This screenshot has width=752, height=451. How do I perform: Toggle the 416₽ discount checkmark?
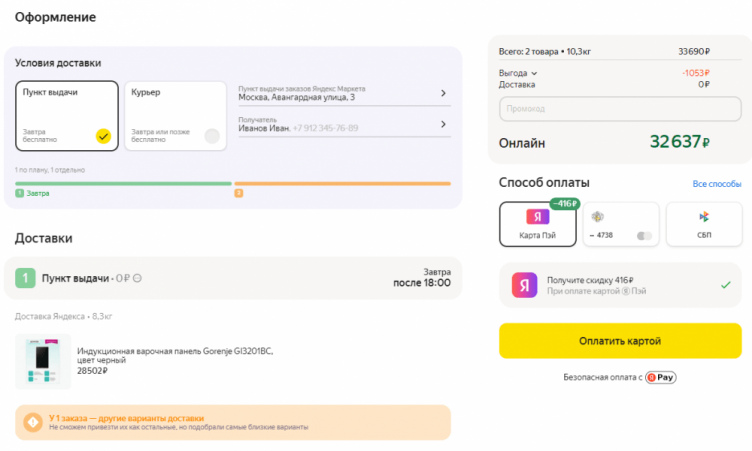(x=725, y=285)
